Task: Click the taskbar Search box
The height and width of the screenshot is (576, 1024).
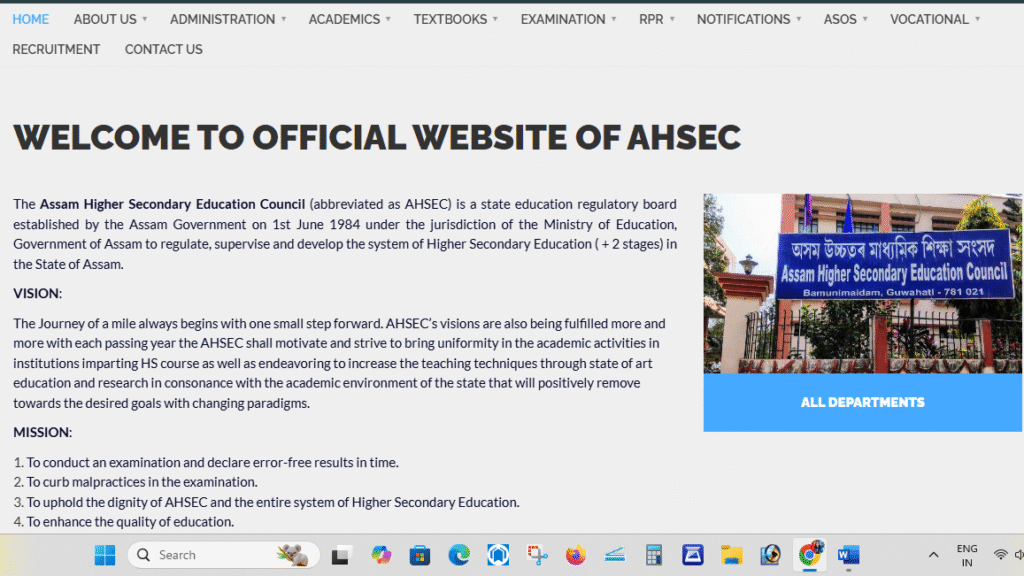Action: click(223, 555)
